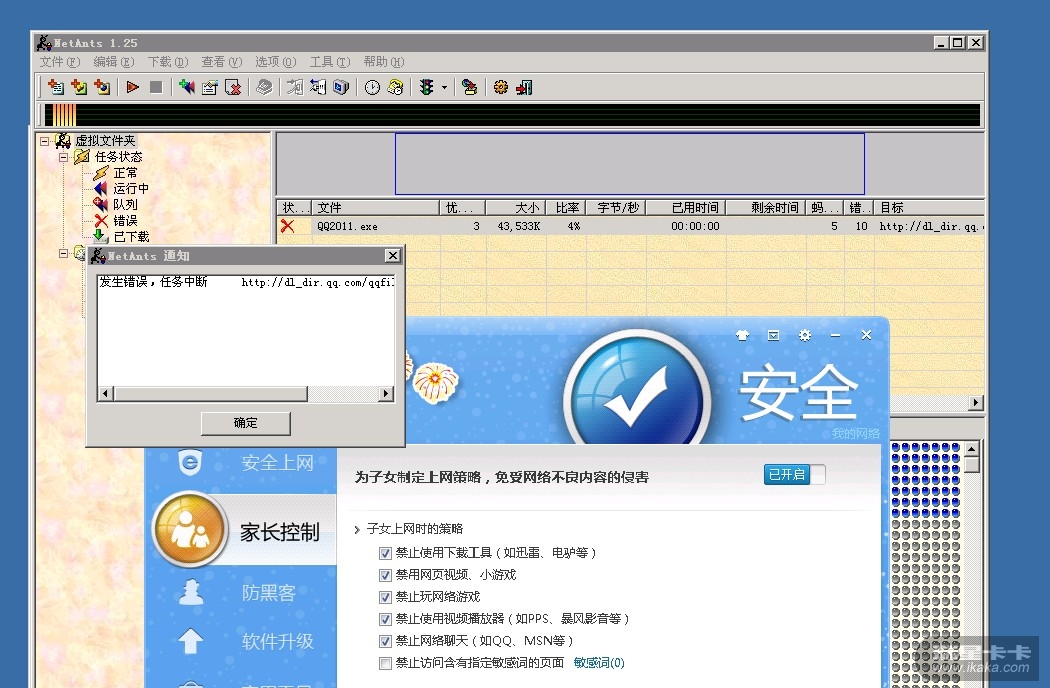1050x688 pixels.
Task: Open options with the gear toolbar icon
Action: click(501, 87)
